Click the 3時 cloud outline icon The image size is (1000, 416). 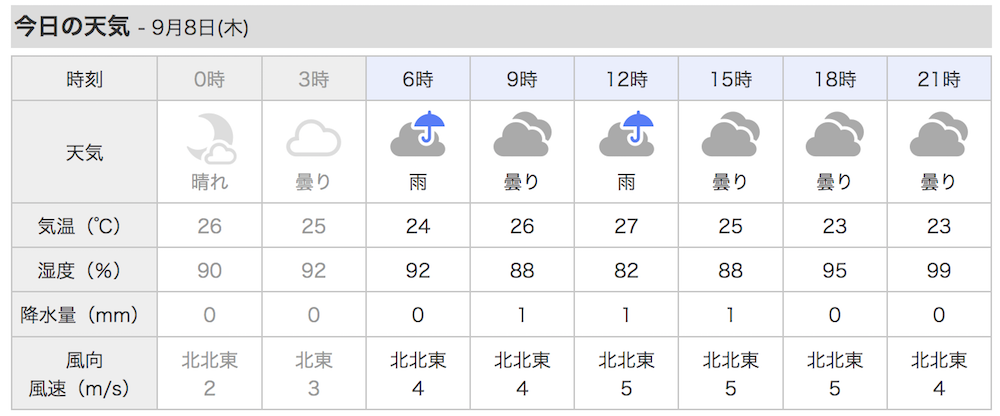[x=314, y=139]
